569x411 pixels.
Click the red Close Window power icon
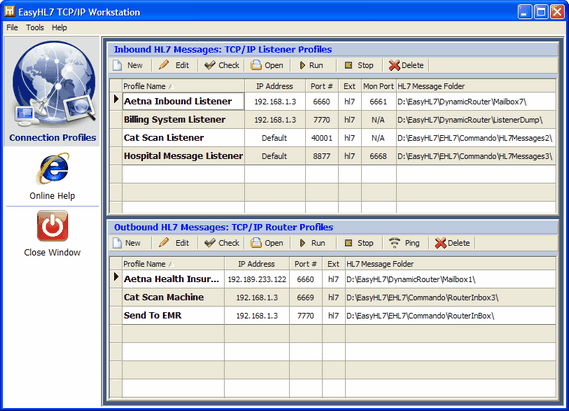pos(53,226)
